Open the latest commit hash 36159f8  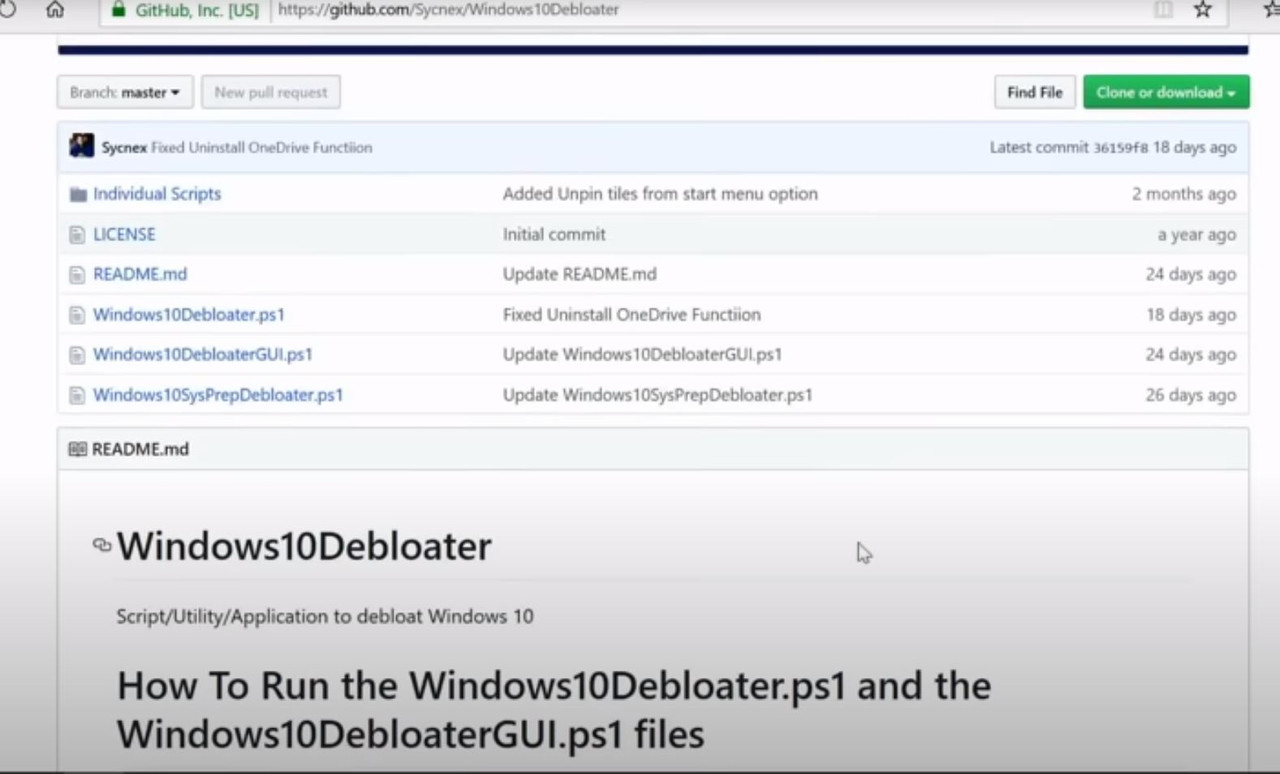(1121, 147)
